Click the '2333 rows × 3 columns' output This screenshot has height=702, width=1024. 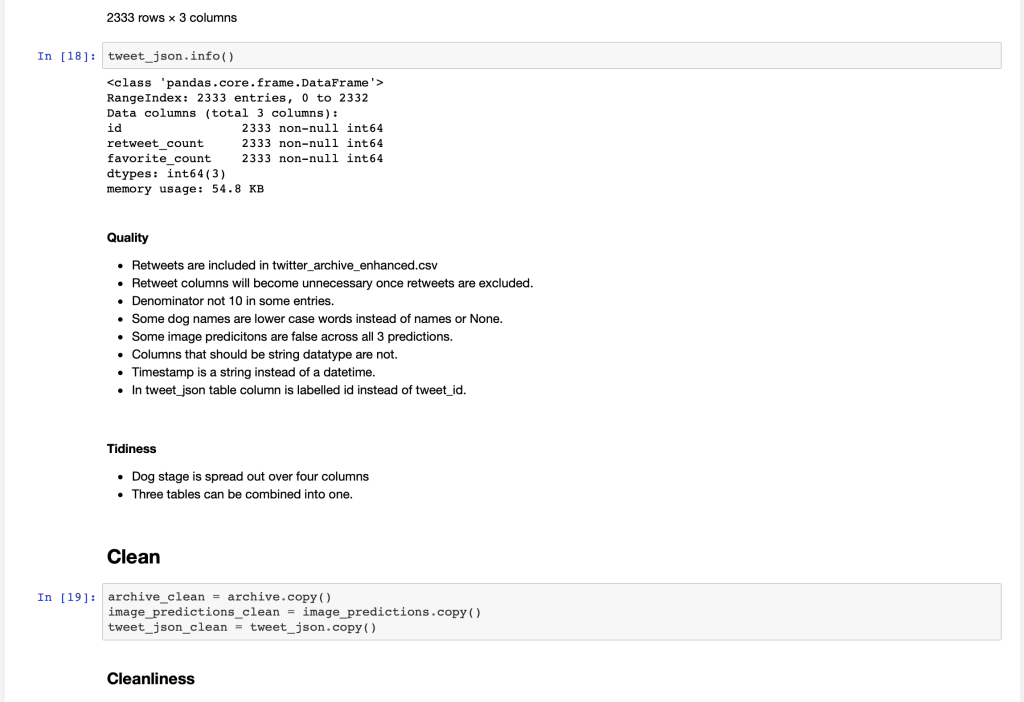coord(171,18)
